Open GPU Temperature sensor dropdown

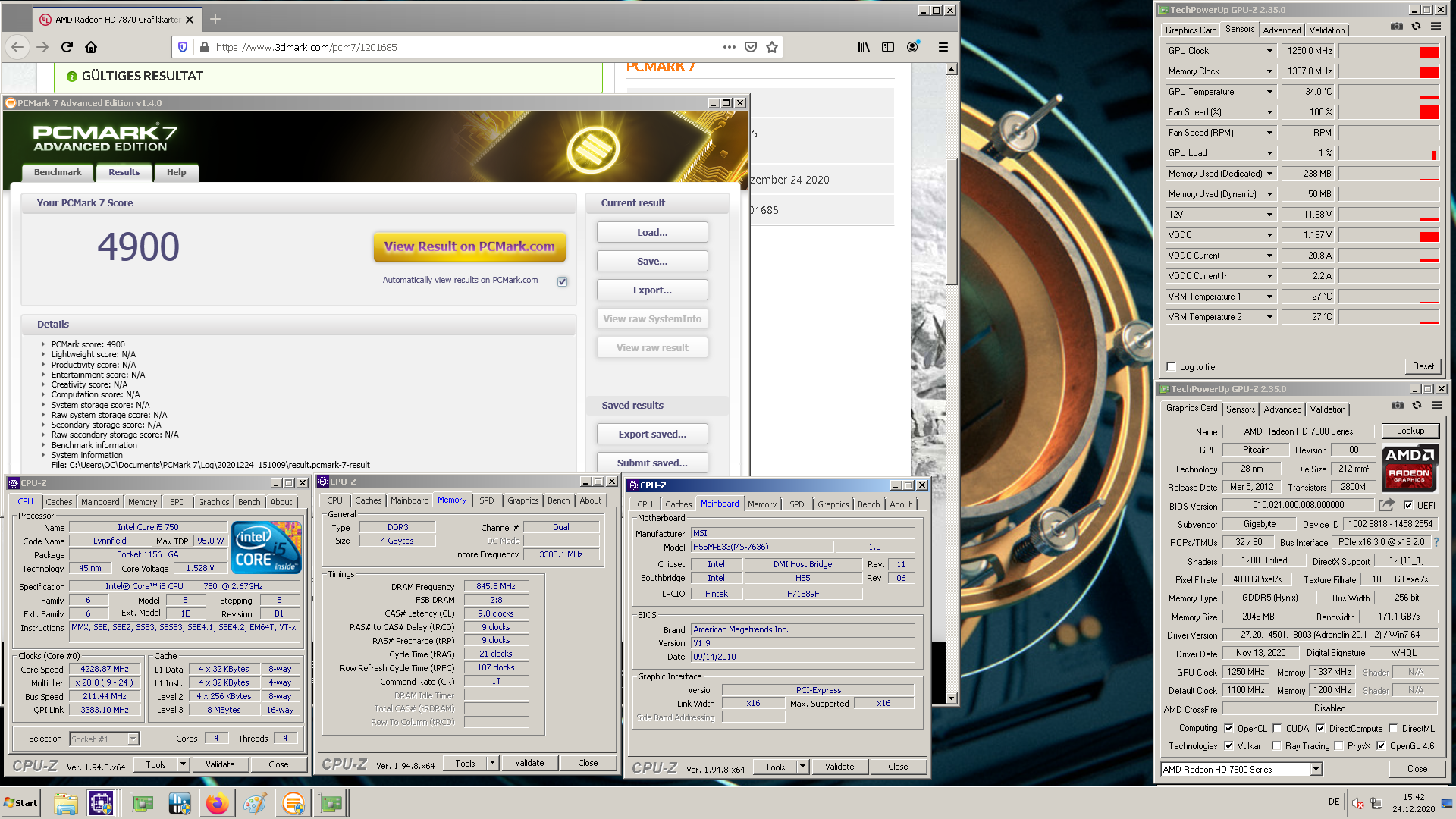1269,92
